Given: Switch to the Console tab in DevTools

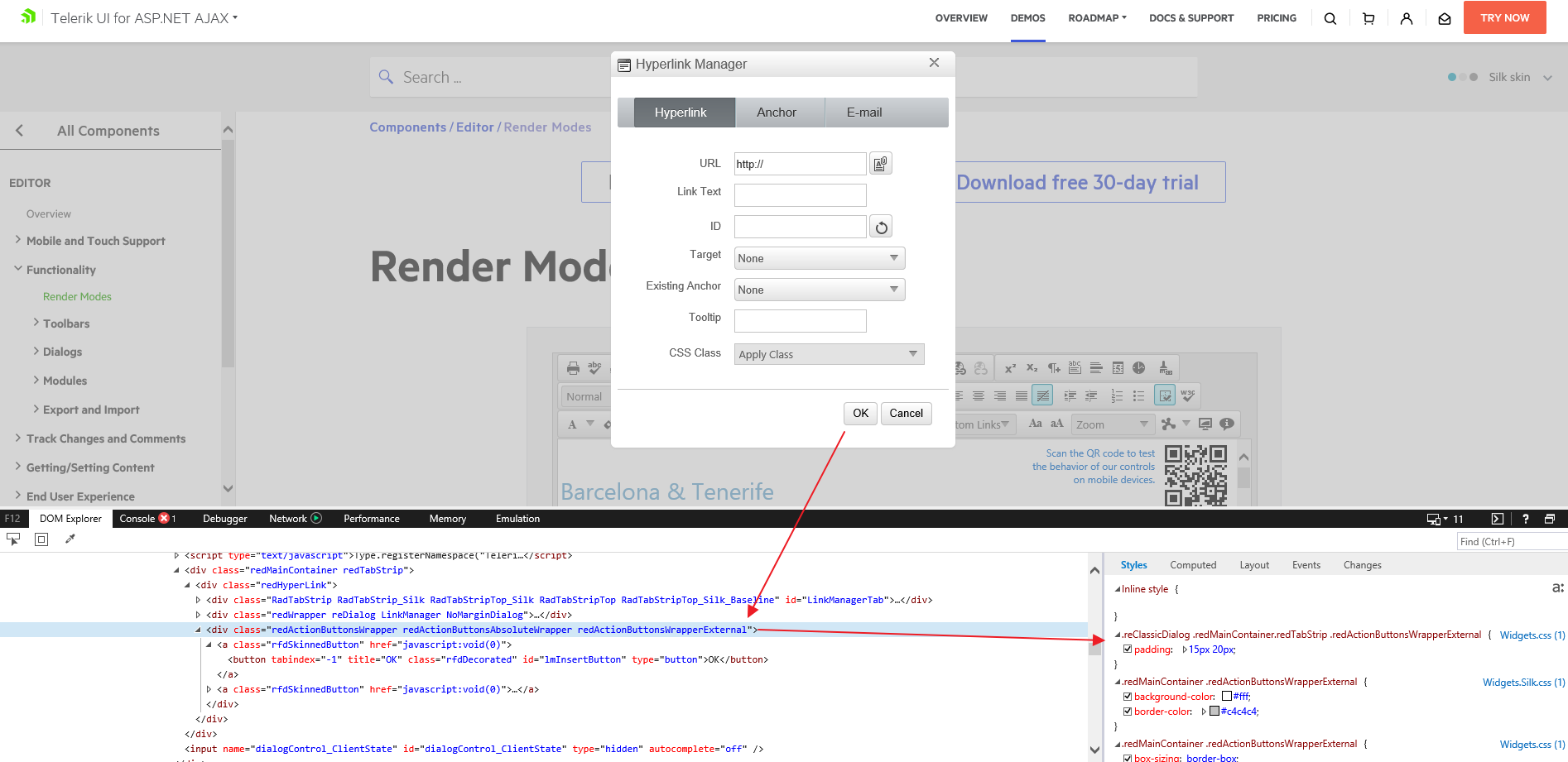Looking at the screenshot, I should tap(147, 519).
